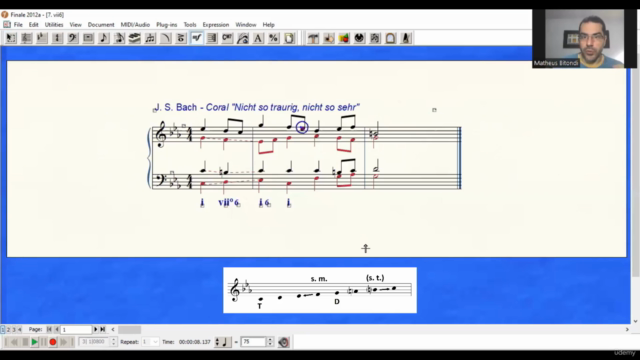Screen dimensions: 640x360
Task: Select the Text tool (letter A)
Action: click(x=258, y=38)
